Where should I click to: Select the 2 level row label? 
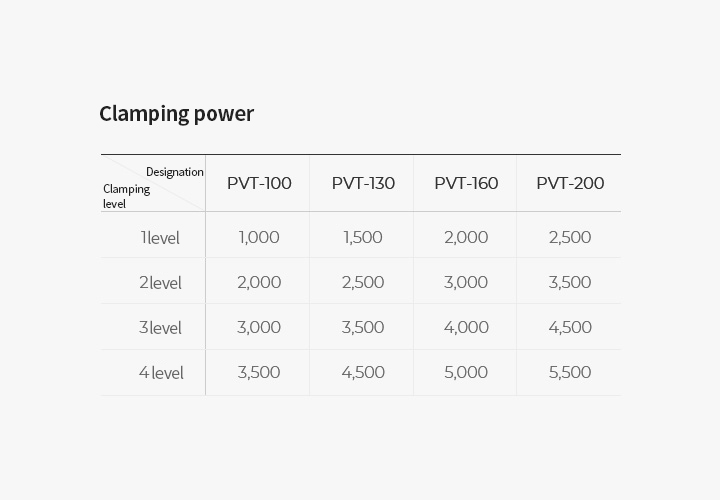(160, 283)
